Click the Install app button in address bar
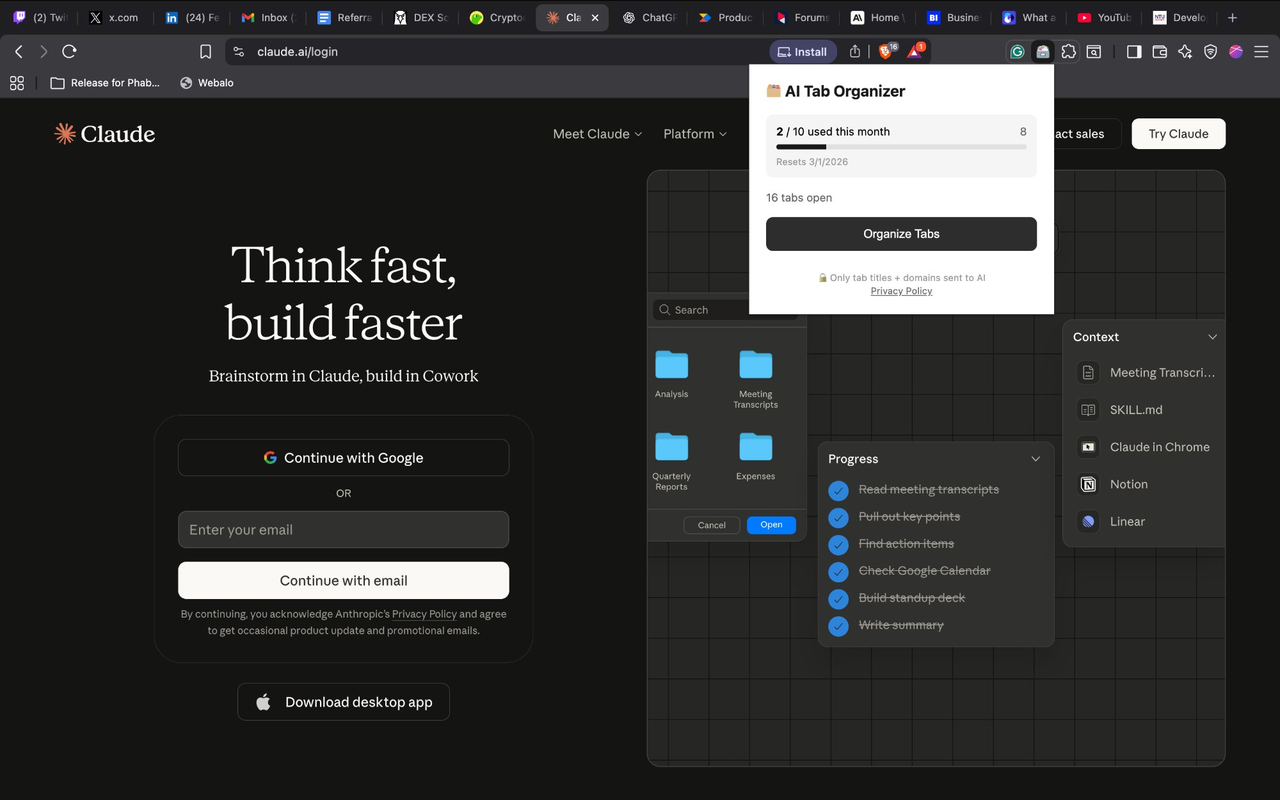This screenshot has width=1280, height=800. (803, 52)
